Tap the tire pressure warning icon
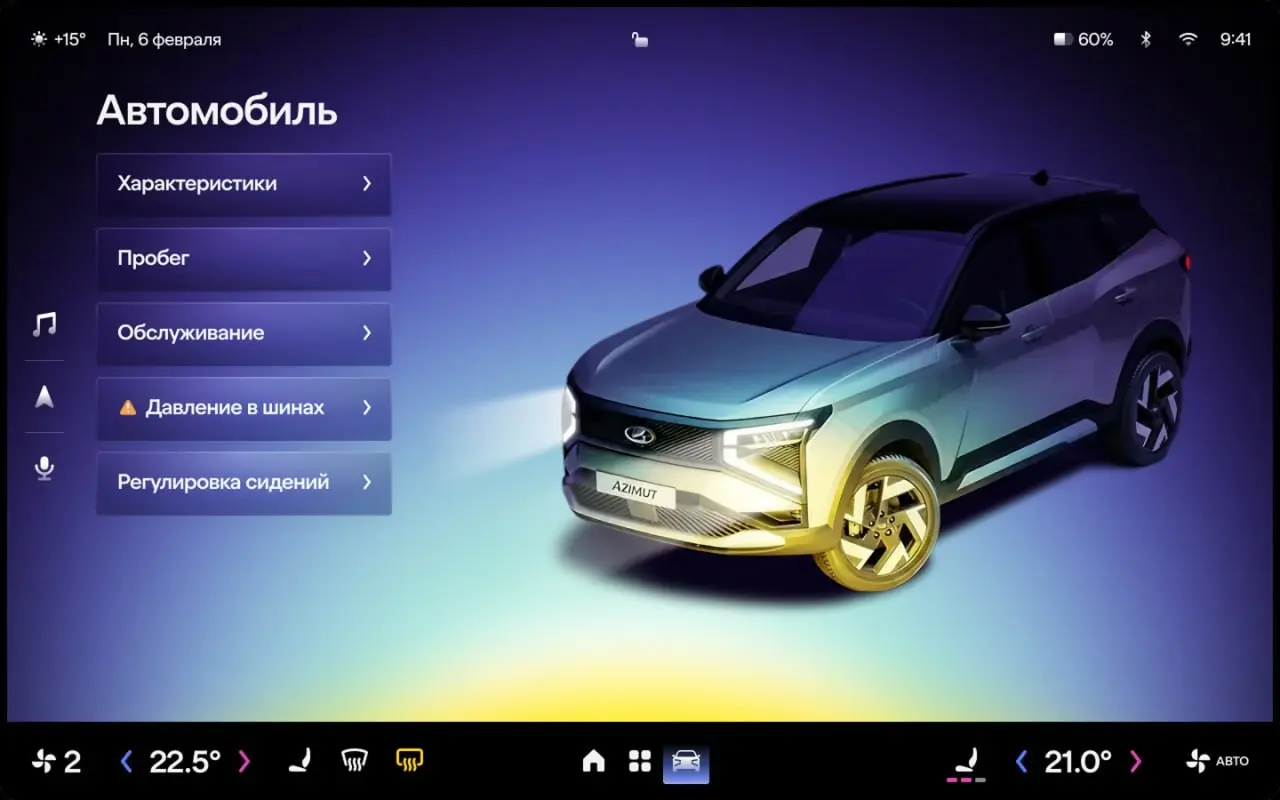The image size is (1280, 800). point(127,408)
